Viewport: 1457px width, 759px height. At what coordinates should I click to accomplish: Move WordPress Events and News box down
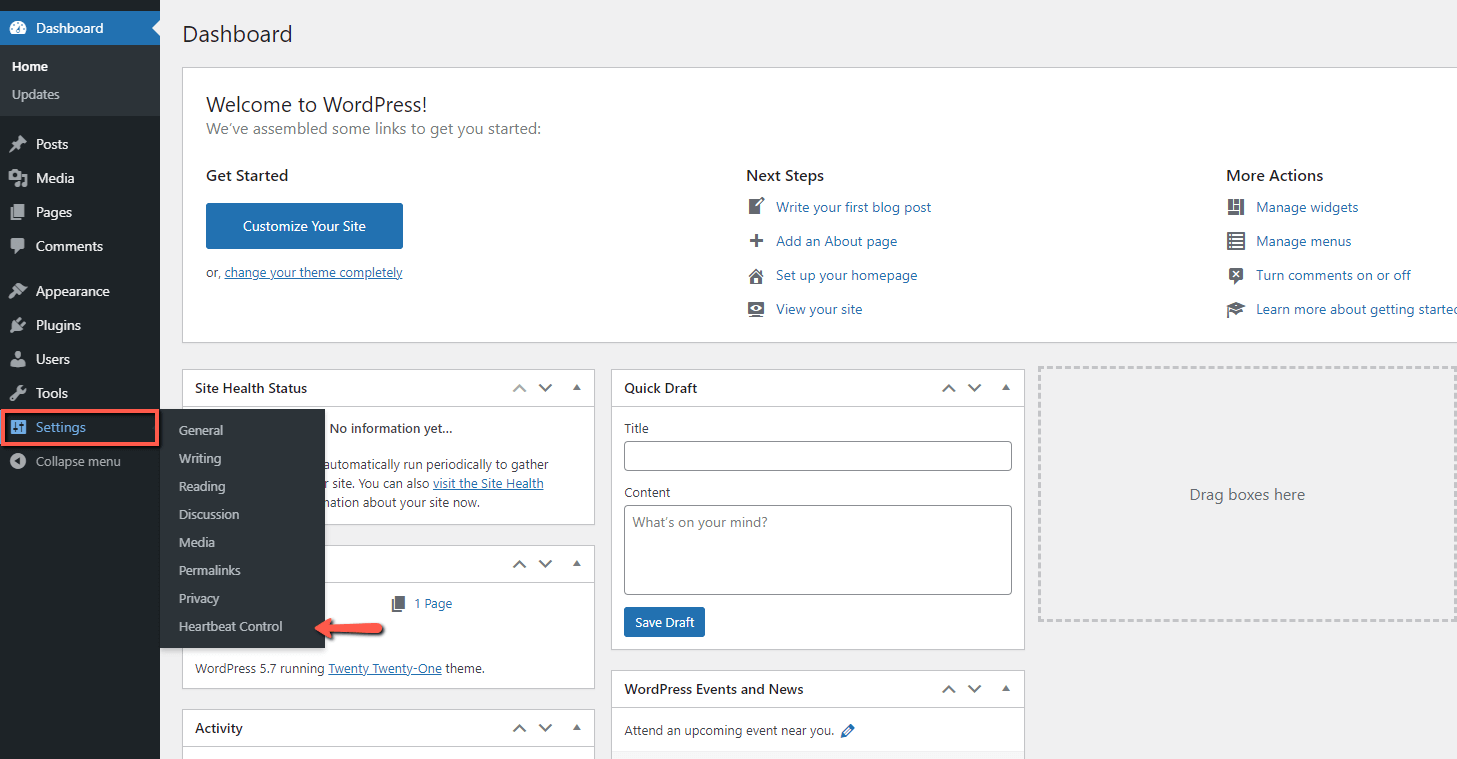point(975,689)
